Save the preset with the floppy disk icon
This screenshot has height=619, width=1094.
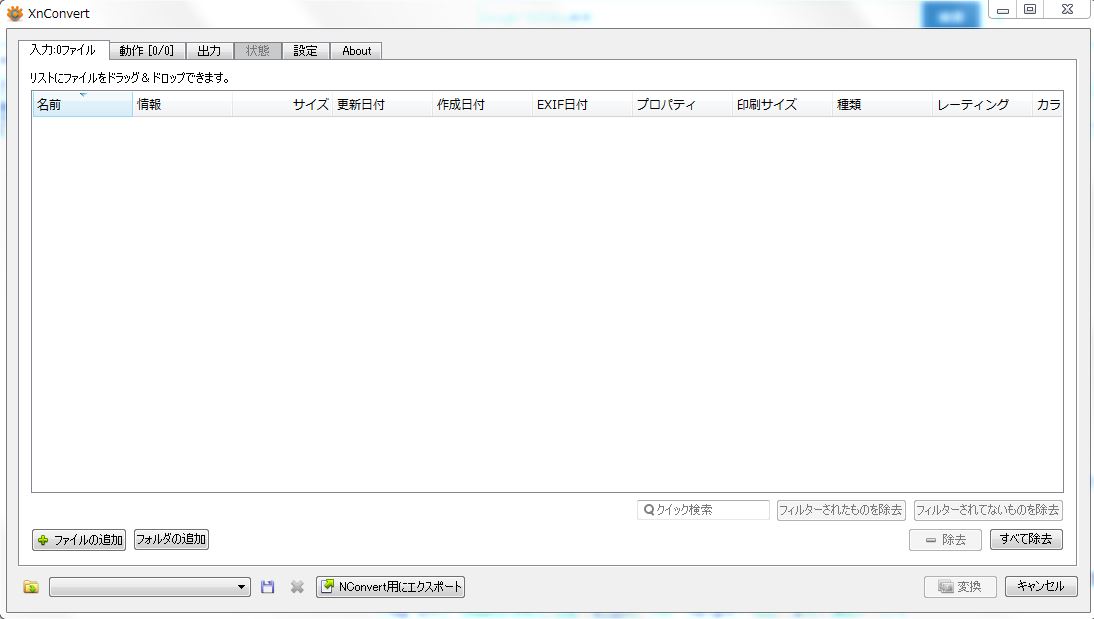267,587
